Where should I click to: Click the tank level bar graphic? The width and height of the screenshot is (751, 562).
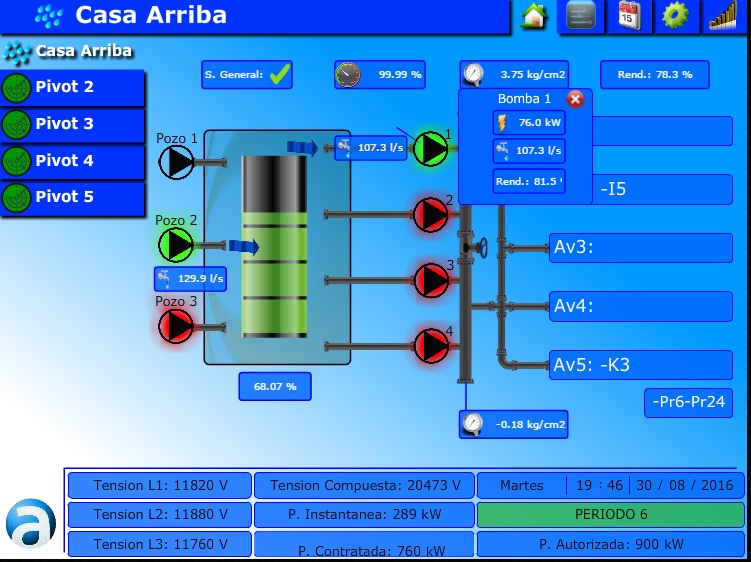point(274,247)
